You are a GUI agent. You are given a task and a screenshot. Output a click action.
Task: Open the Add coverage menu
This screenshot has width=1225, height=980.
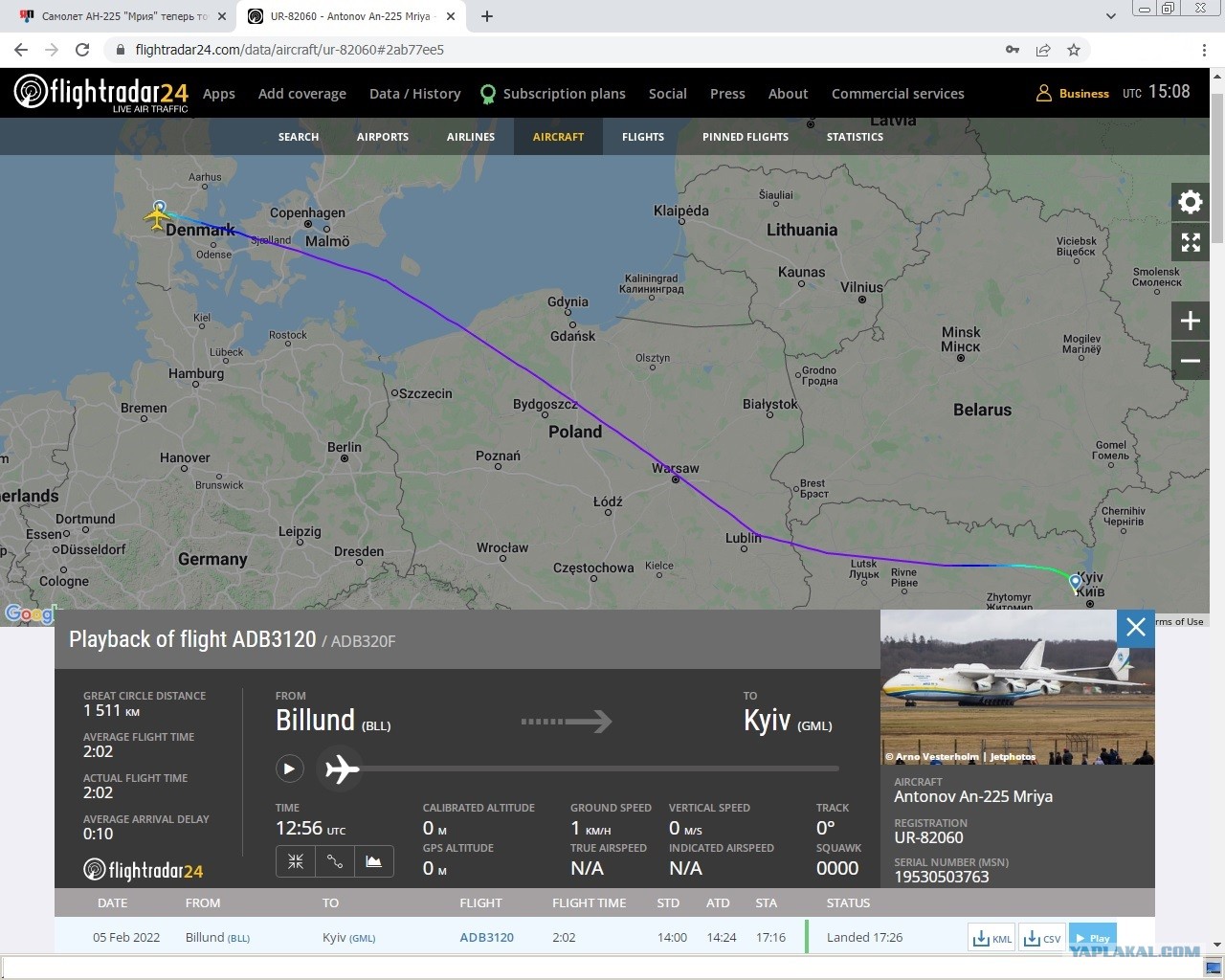click(302, 94)
